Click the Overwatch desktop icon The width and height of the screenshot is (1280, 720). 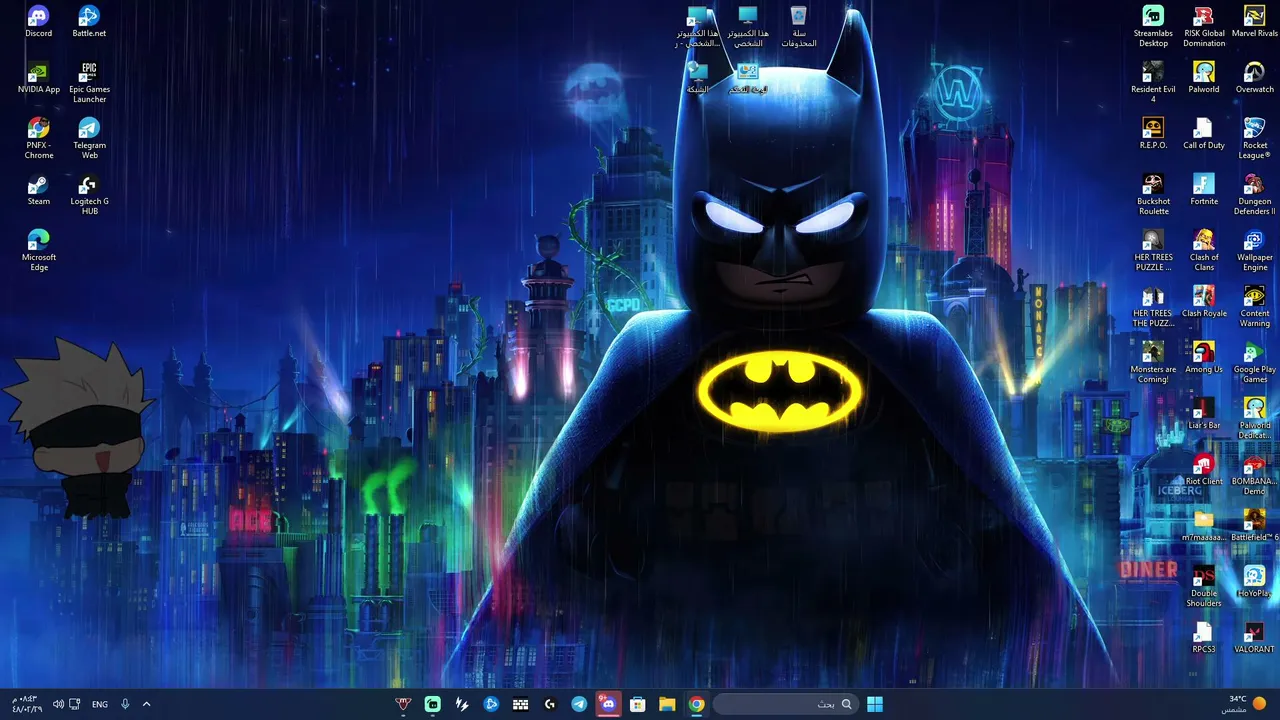(1254, 77)
